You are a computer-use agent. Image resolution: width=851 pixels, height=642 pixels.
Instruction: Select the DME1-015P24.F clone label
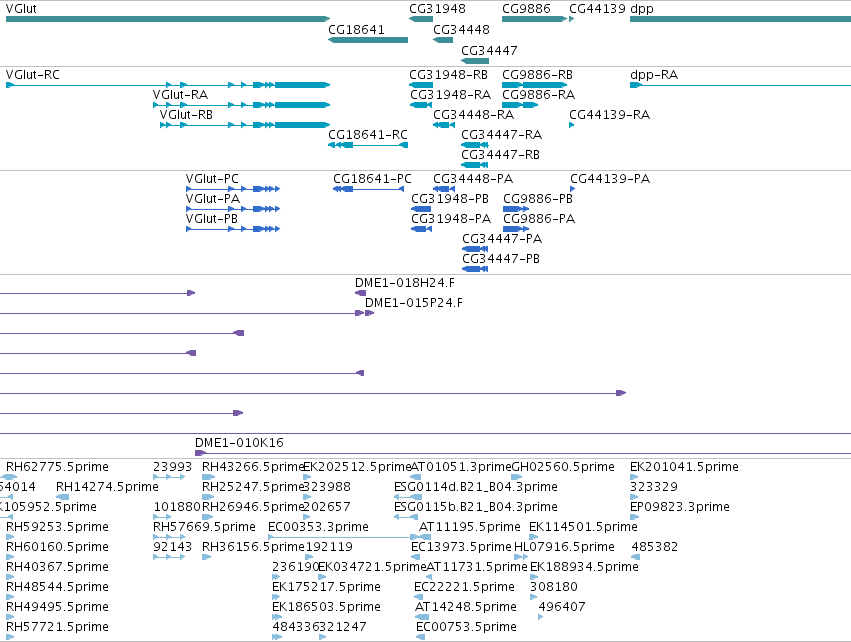(x=414, y=303)
